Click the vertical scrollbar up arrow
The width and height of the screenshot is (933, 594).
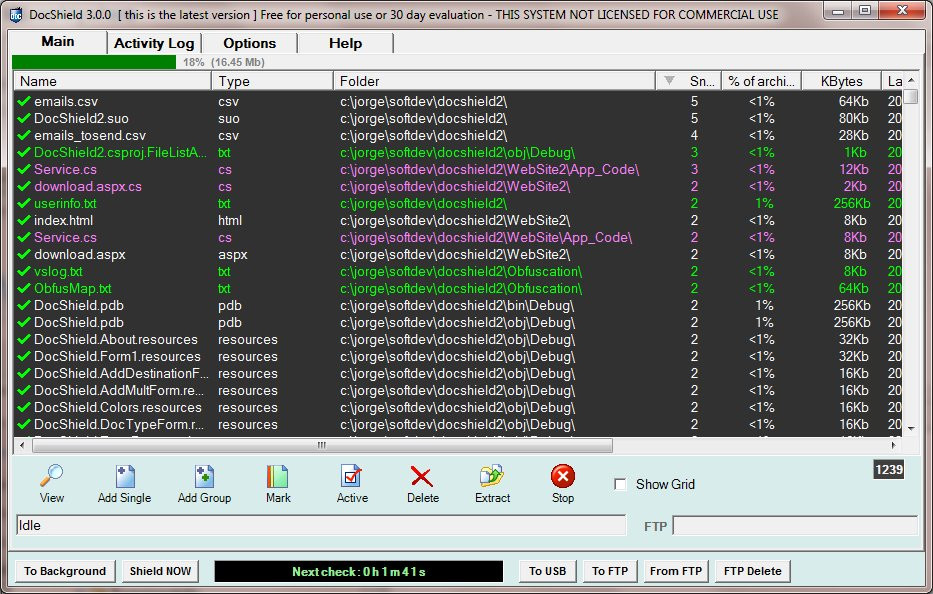tap(911, 80)
